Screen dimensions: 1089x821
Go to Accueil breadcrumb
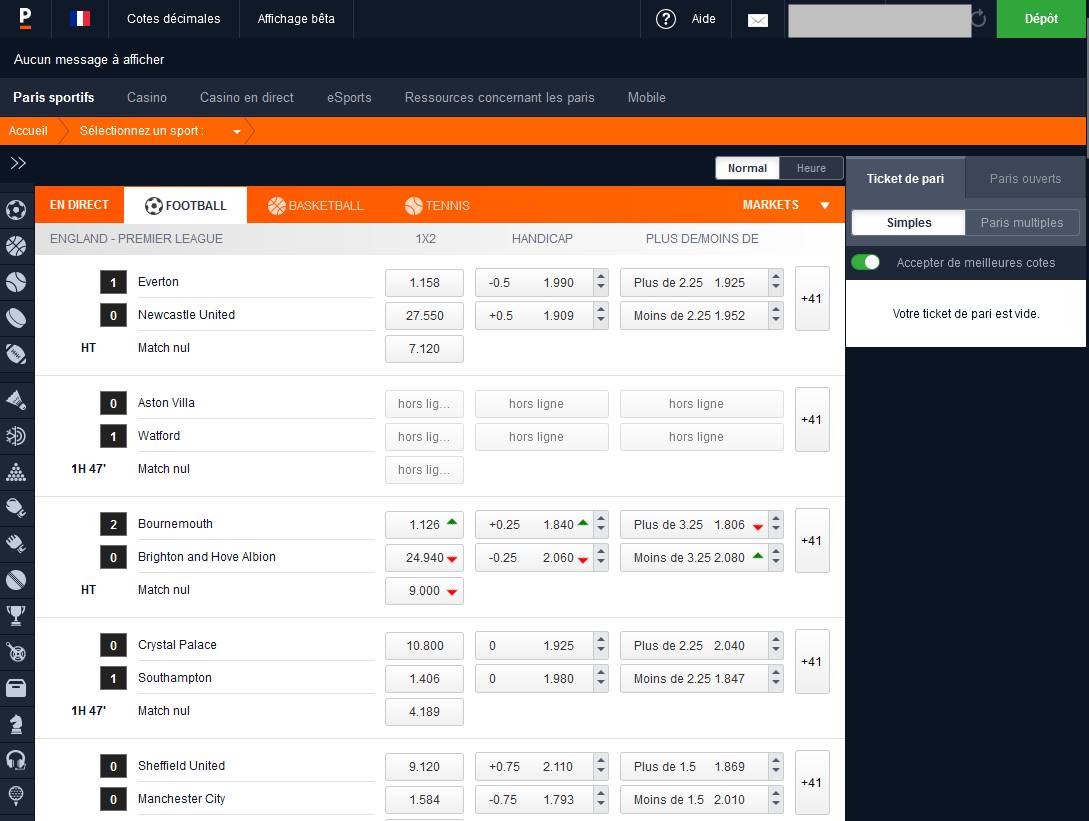click(28, 131)
